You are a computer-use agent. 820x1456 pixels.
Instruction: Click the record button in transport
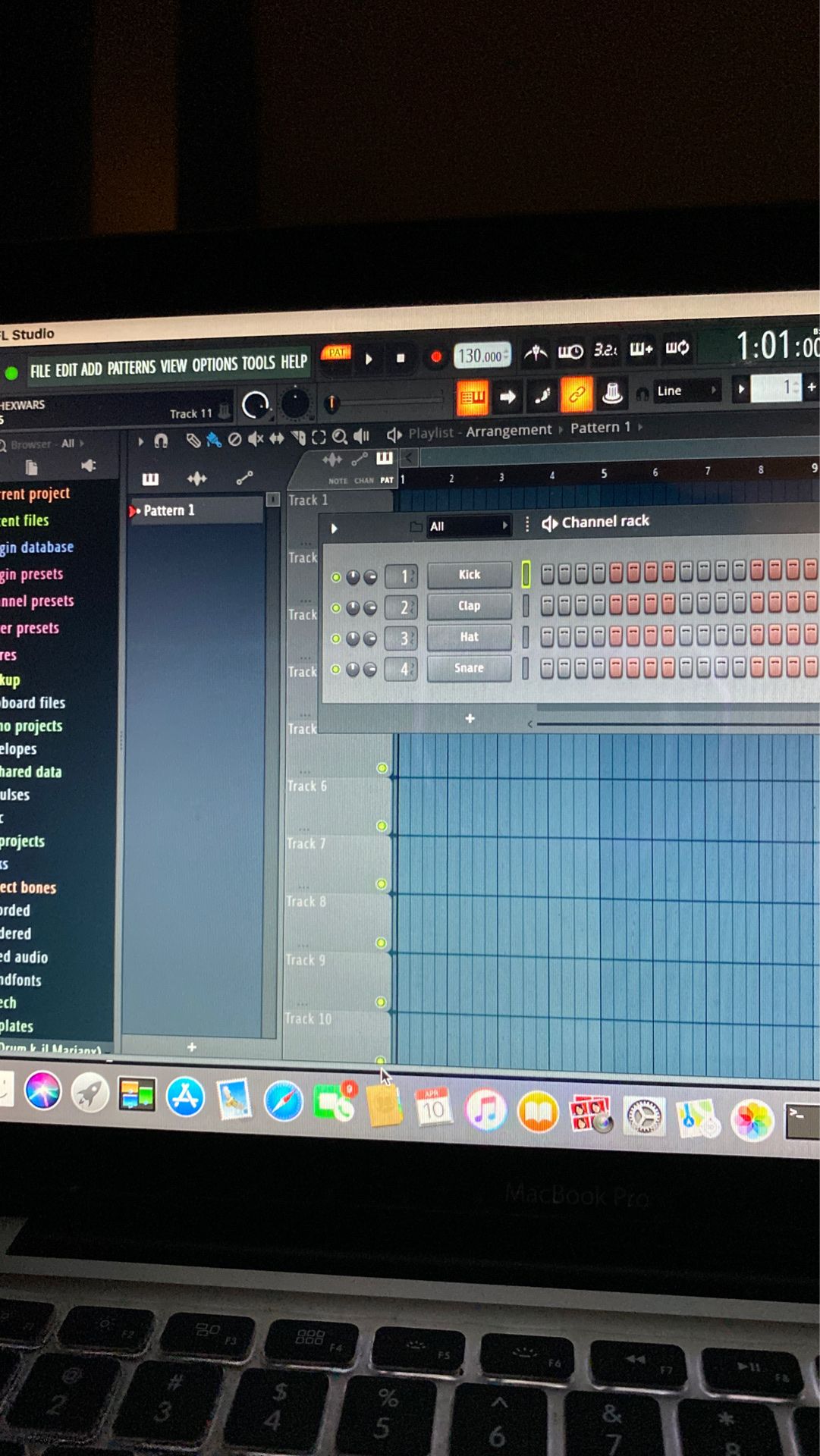click(436, 356)
